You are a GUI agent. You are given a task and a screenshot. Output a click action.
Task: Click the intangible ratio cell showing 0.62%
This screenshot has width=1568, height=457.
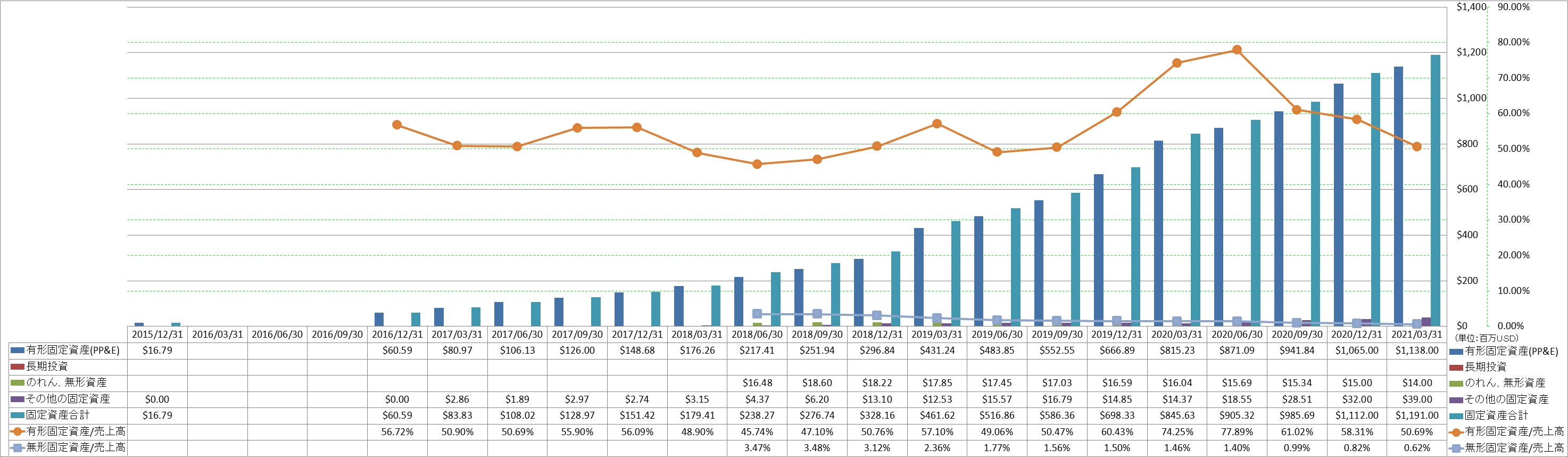pyautogui.click(x=1417, y=448)
